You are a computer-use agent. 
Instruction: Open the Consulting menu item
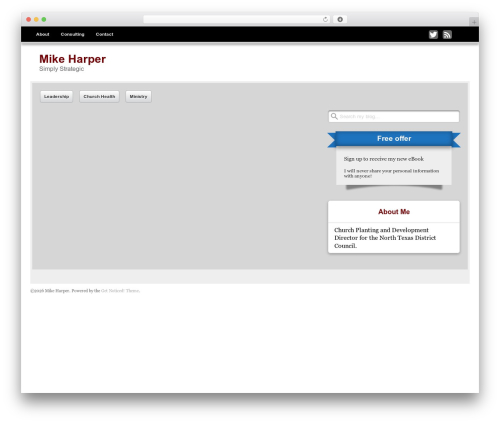72,34
